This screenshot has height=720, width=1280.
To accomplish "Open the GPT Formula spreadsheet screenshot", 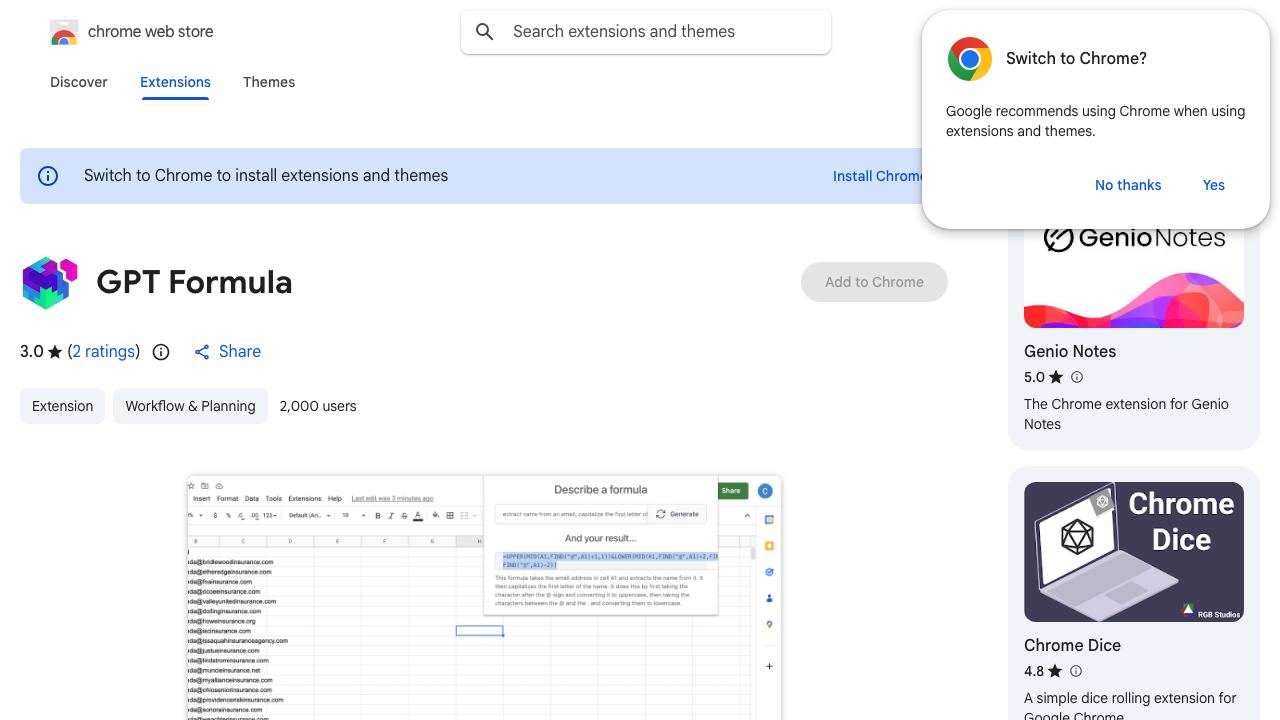I will pos(484,598).
